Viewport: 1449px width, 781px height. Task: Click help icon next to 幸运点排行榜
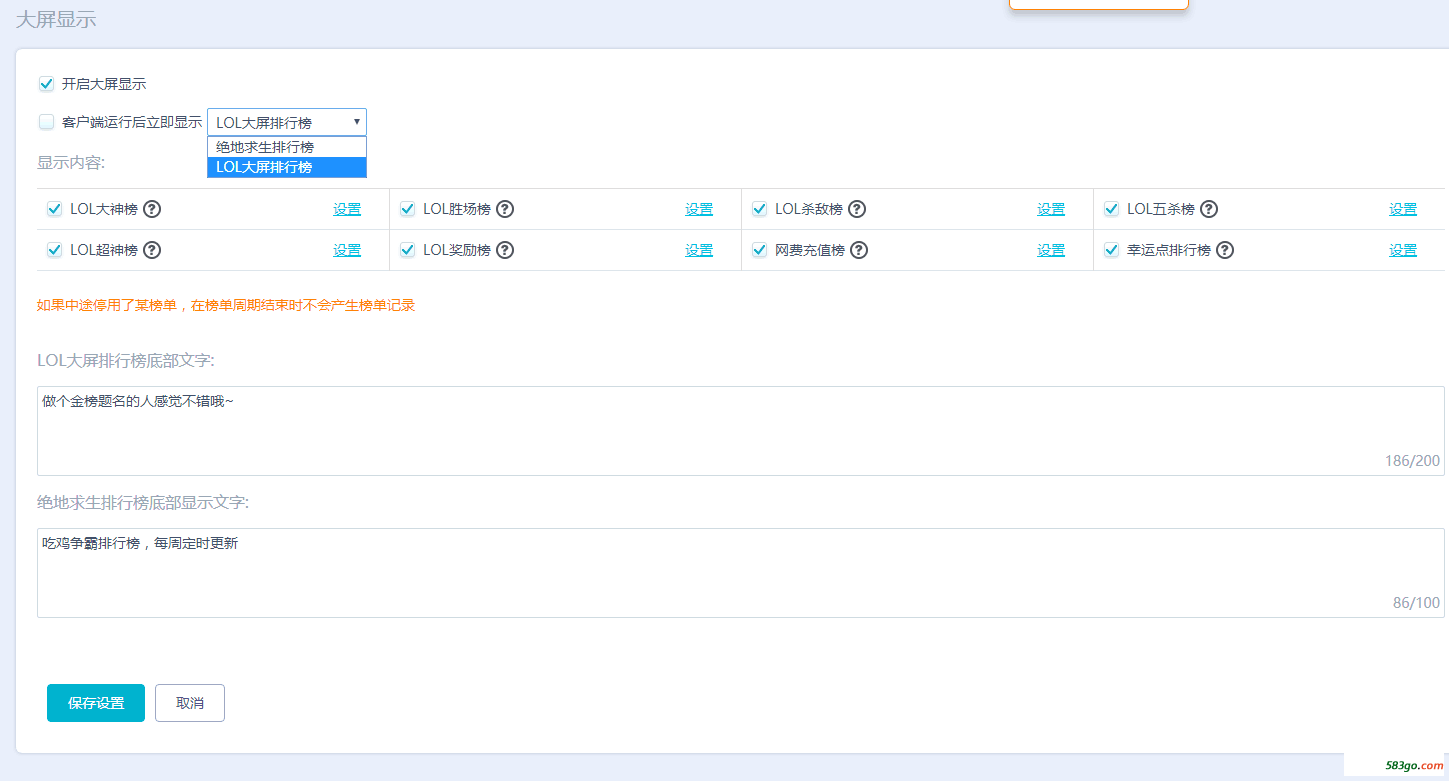click(1225, 250)
